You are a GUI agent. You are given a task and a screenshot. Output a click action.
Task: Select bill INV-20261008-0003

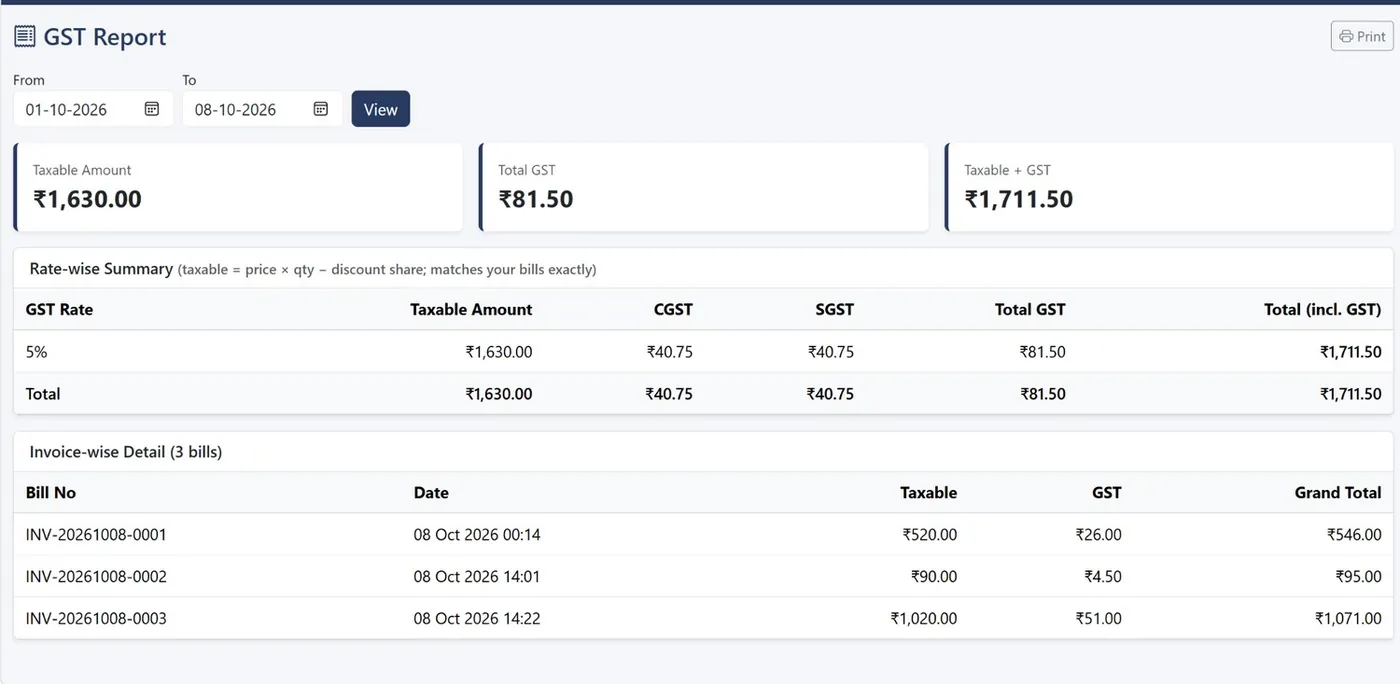pos(96,619)
